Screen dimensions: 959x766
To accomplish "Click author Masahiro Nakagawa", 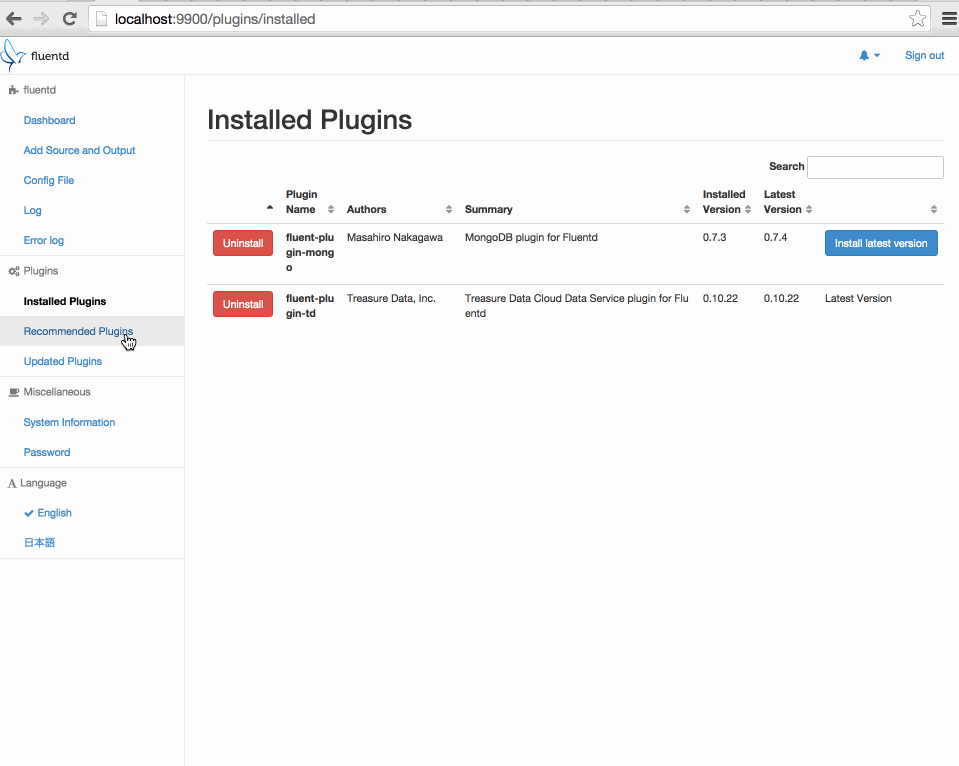I will click(x=394, y=237).
